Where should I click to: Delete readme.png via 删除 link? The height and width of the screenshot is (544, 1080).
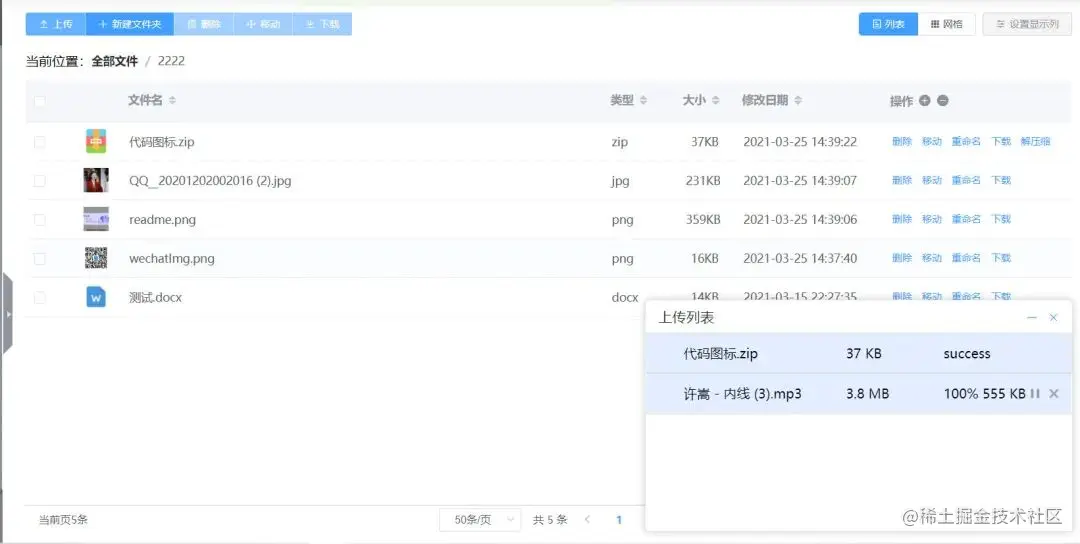pos(902,219)
